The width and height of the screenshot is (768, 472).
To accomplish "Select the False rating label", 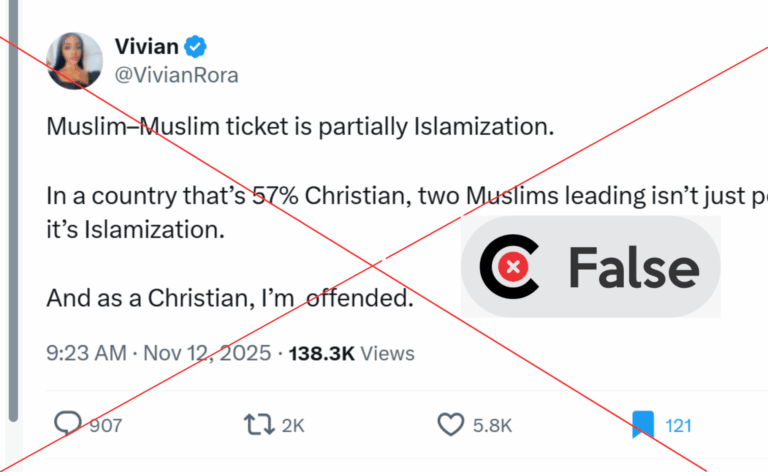I will [634, 268].
